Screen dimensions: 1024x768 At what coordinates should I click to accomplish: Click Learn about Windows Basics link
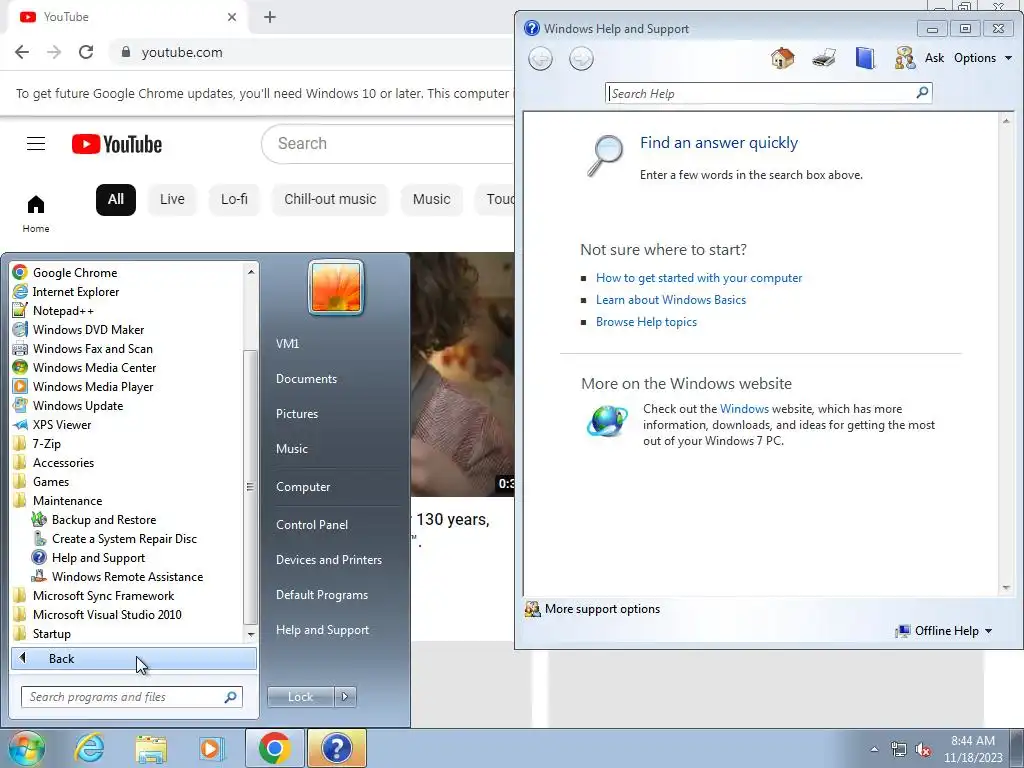[x=671, y=300]
